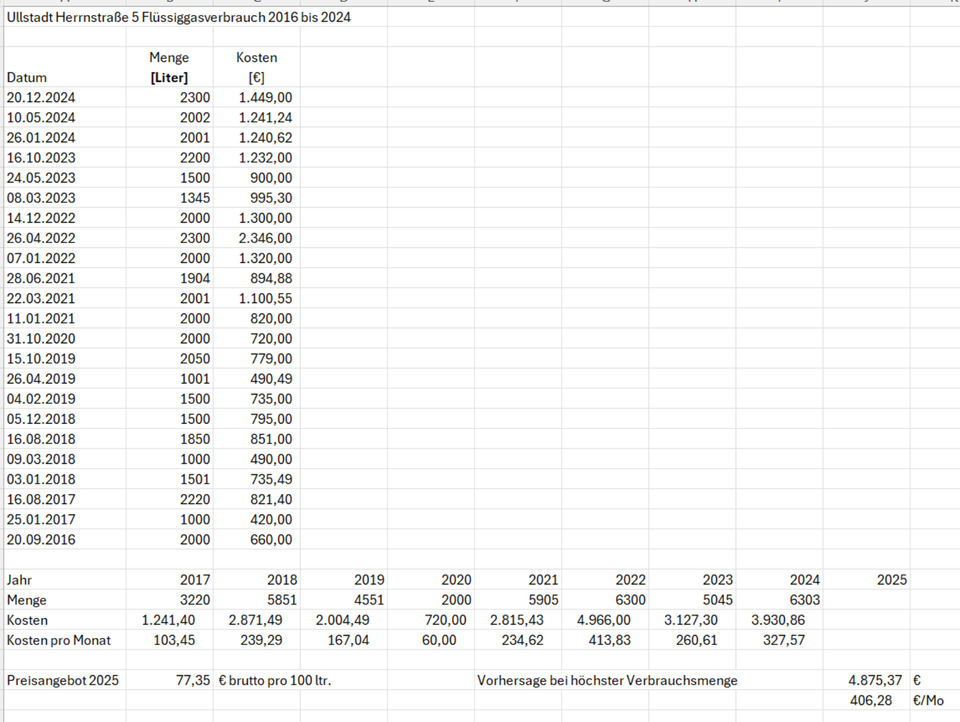
Task: Click the year 2025 cell
Action: tap(890, 580)
